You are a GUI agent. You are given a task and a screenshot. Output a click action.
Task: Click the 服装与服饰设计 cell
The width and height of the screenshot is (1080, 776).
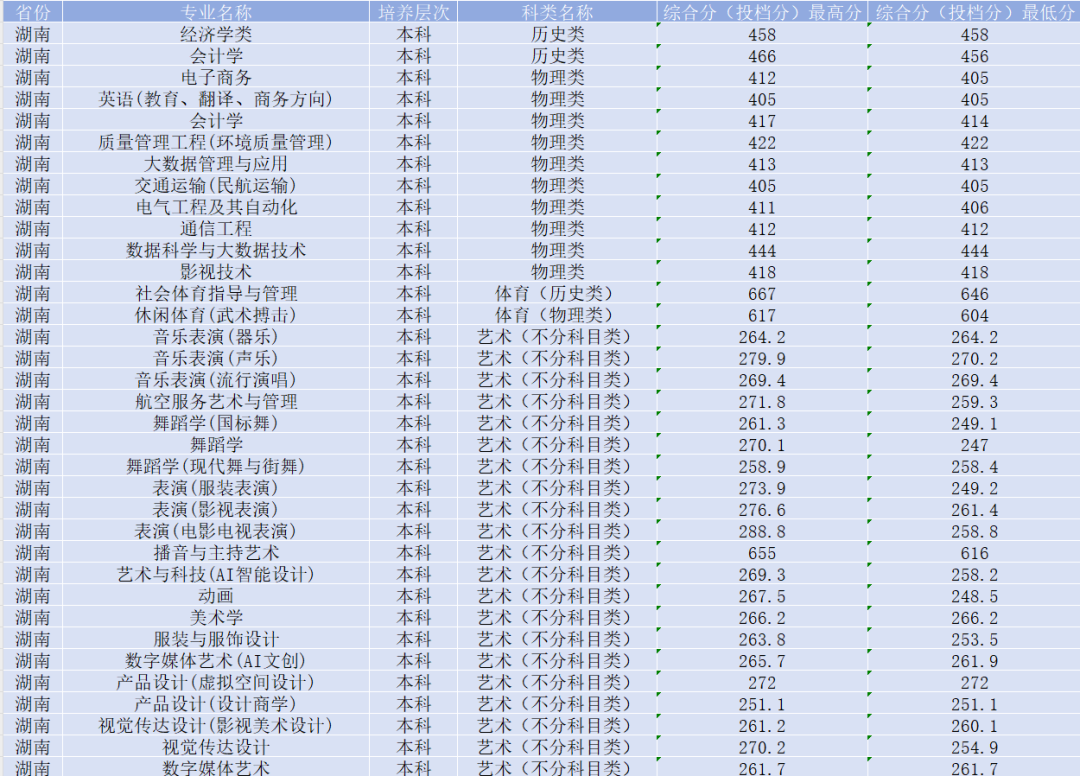(x=216, y=638)
